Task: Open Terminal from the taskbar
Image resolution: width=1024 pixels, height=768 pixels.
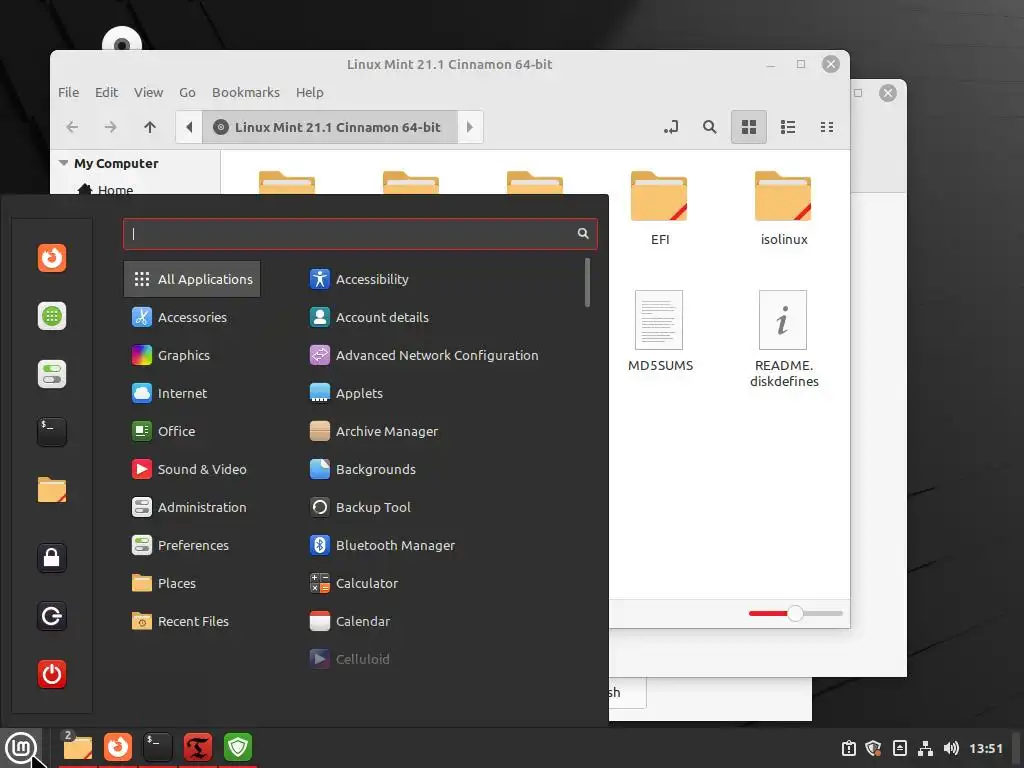Action: click(158, 747)
